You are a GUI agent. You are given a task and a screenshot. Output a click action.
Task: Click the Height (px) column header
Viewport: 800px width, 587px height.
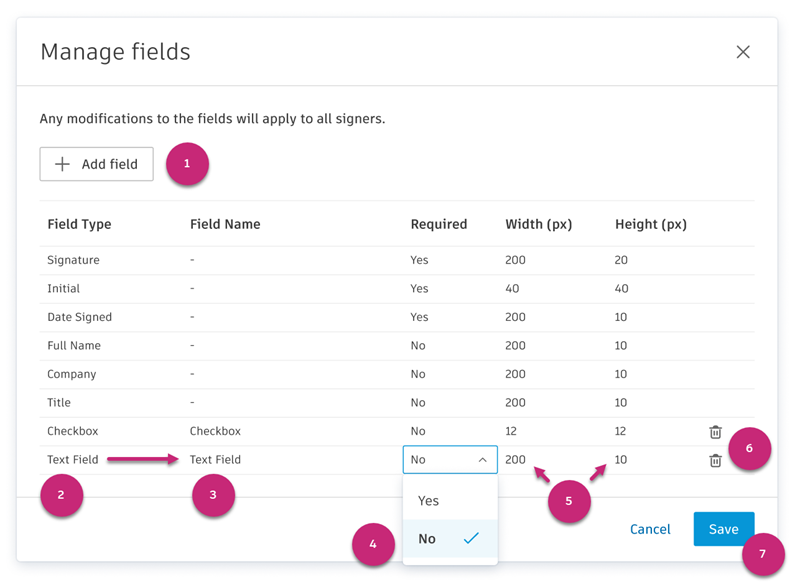coord(651,224)
